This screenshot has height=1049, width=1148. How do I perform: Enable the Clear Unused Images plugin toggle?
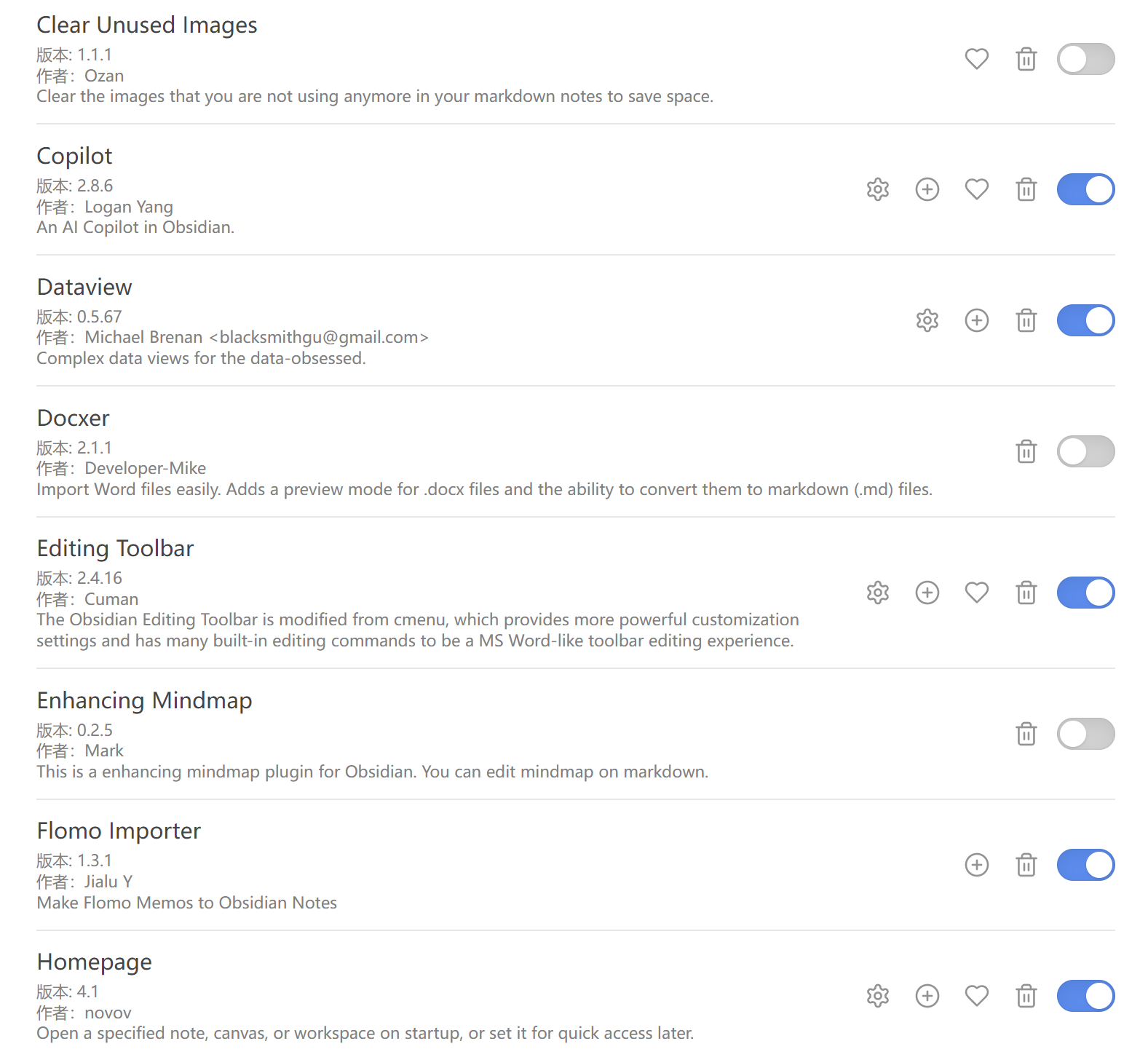(1085, 59)
